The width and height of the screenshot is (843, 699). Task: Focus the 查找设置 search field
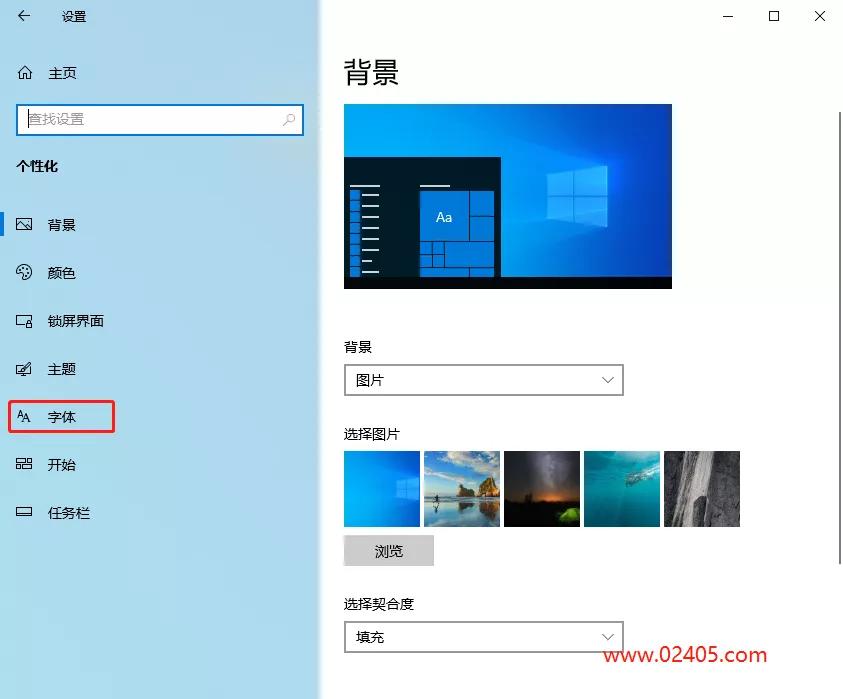pyautogui.click(x=160, y=119)
